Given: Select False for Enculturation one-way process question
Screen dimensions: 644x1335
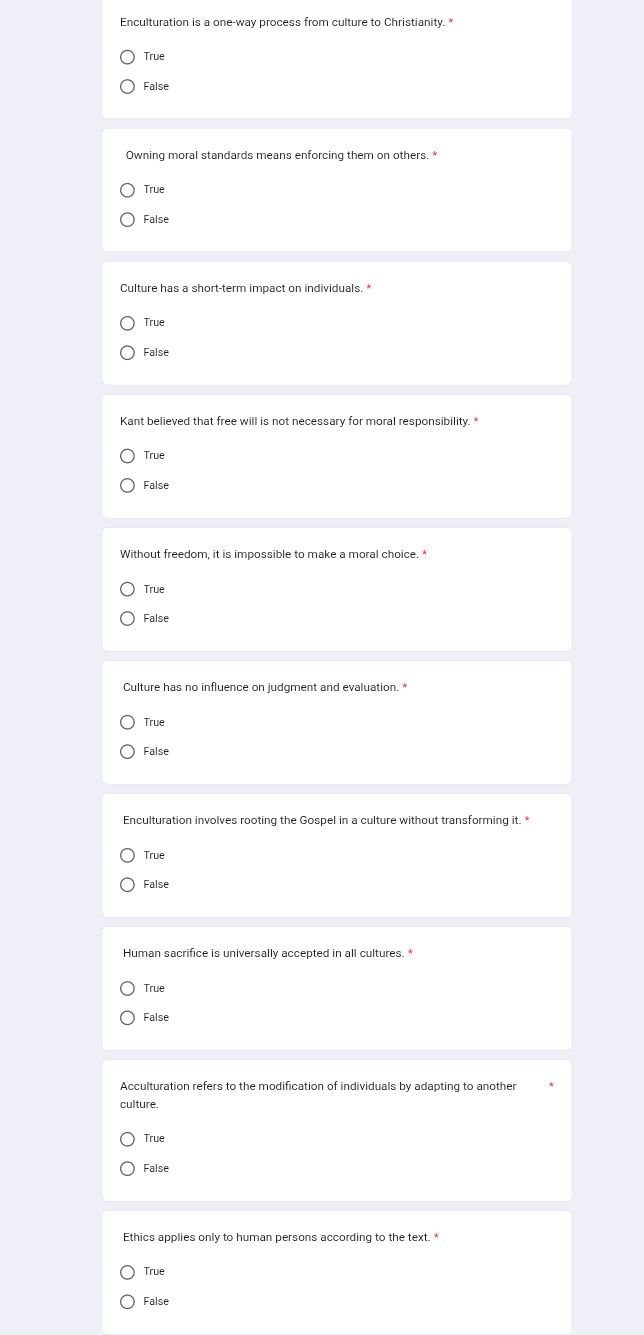Looking at the screenshot, I should 127,87.
